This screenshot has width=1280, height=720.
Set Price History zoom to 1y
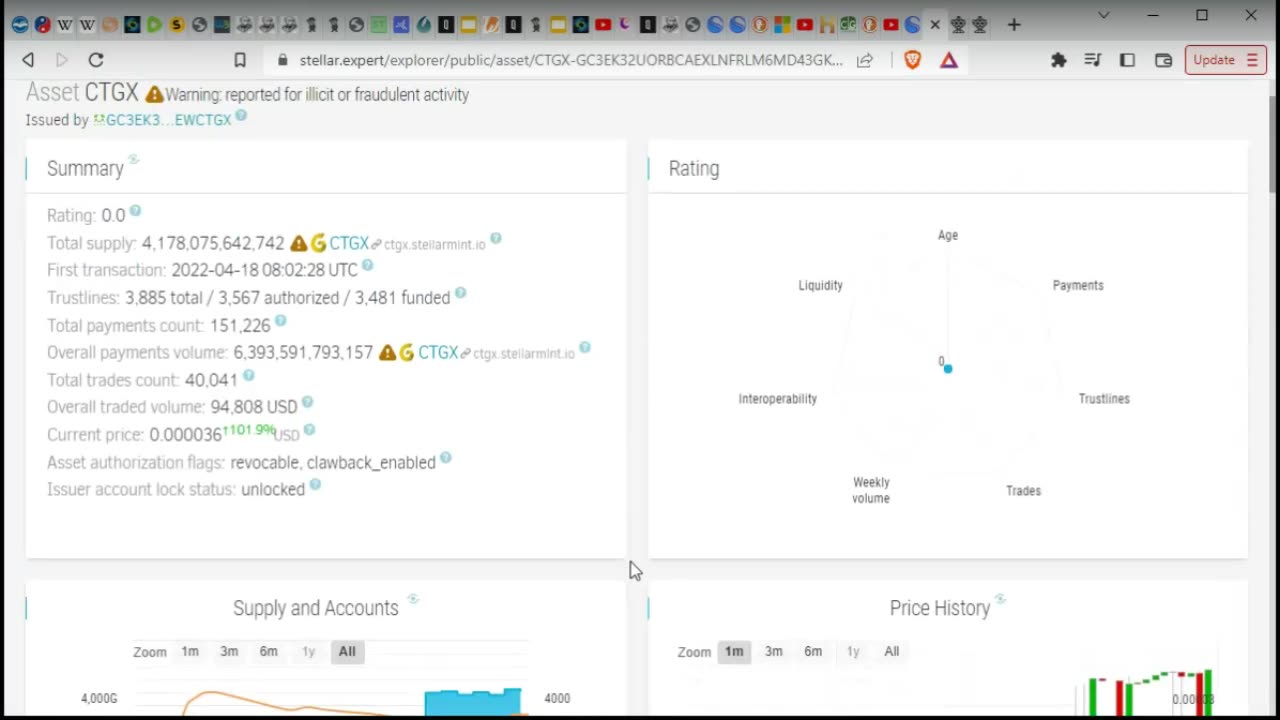(853, 651)
